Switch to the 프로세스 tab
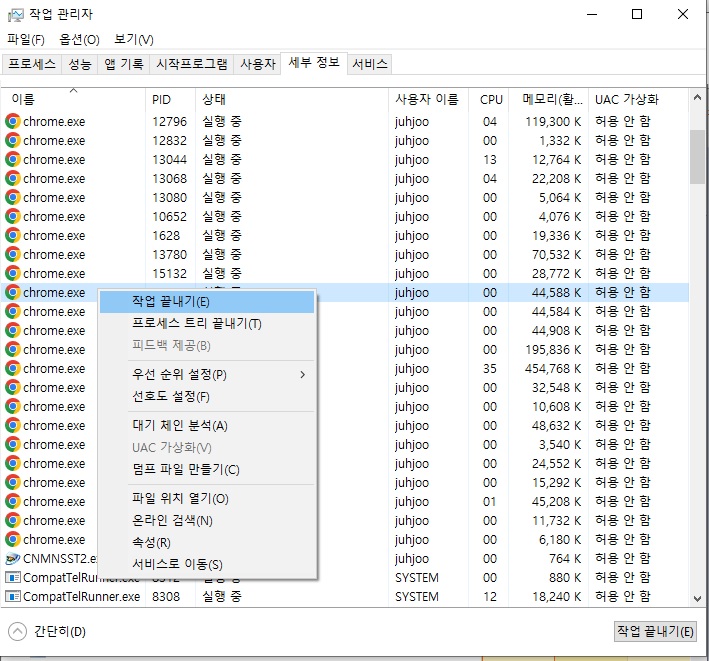This screenshot has height=661, width=709. pos(32,64)
